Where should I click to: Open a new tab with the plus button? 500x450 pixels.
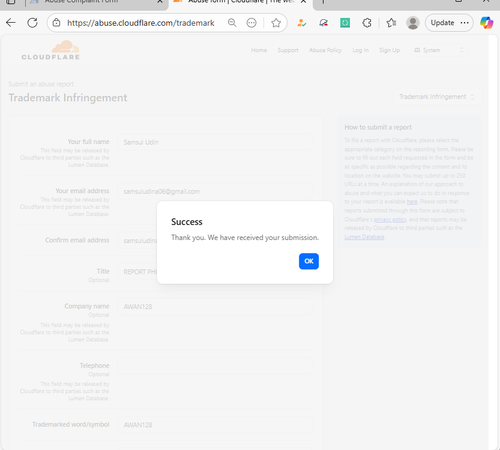click(323, 2)
